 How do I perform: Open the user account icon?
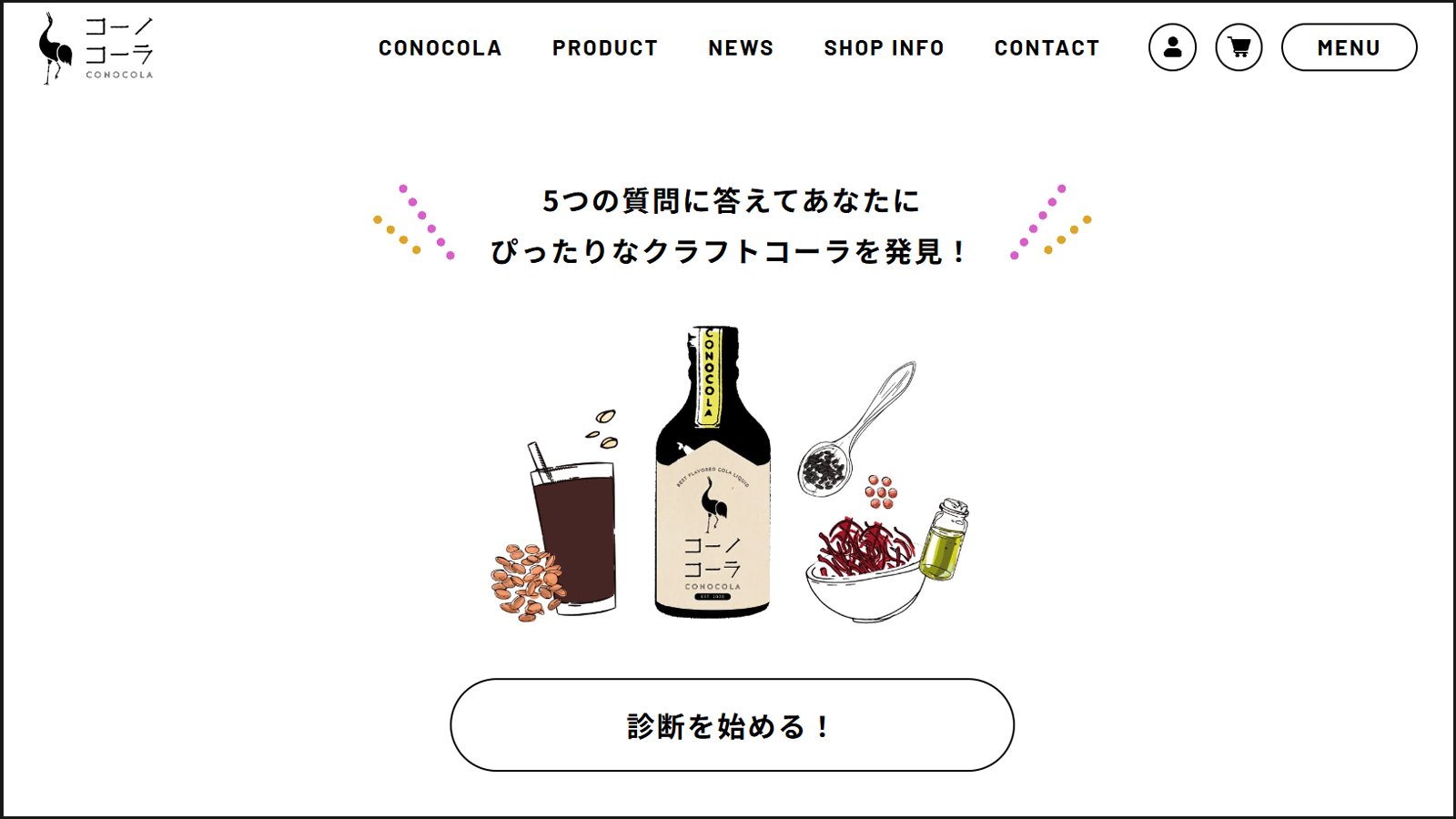pos(1172,47)
